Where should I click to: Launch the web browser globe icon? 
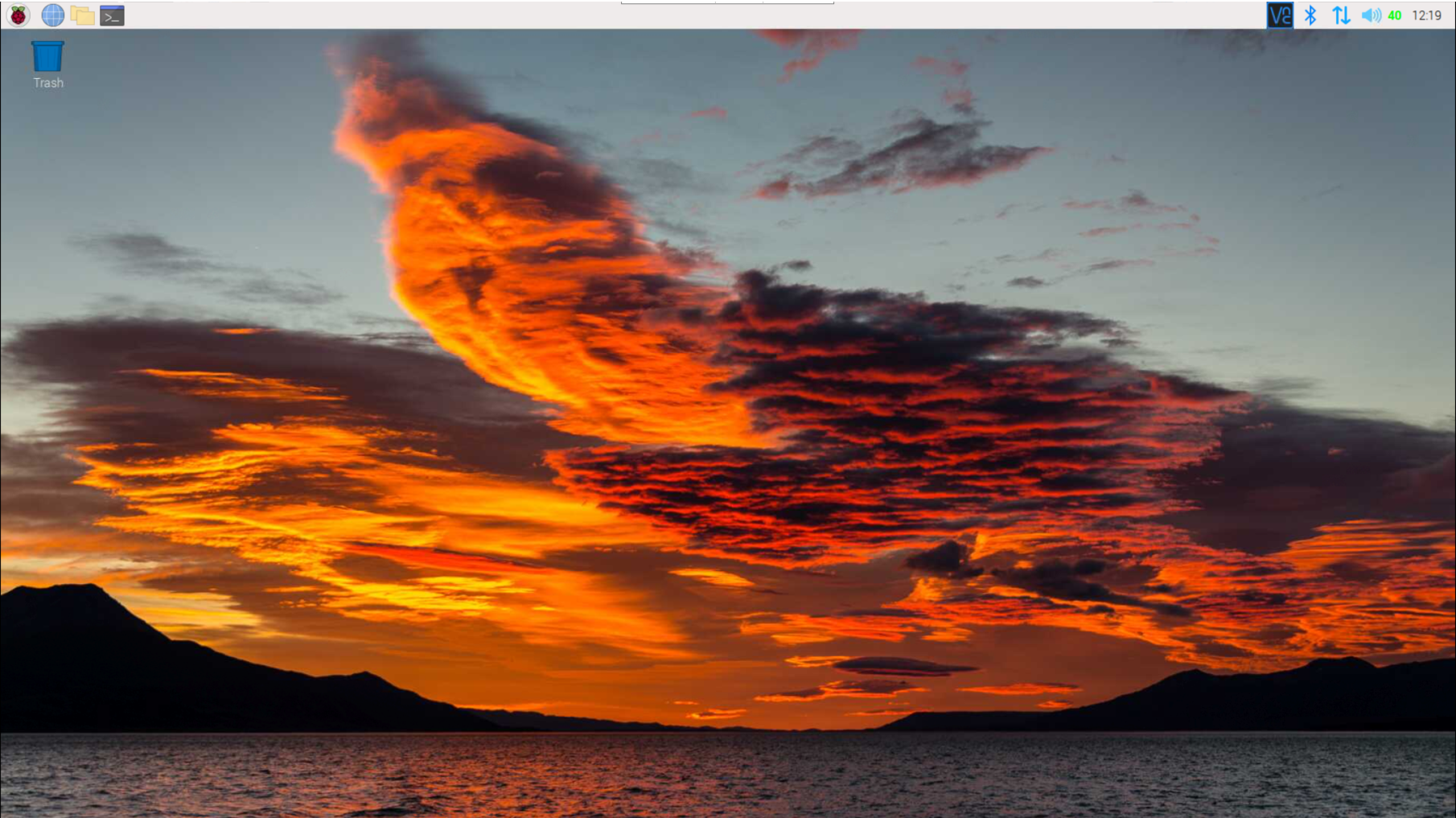click(52, 15)
